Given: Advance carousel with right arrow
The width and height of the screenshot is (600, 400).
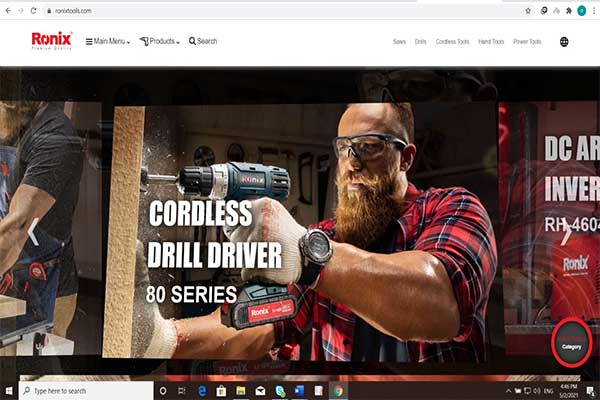Looking at the screenshot, I should [566, 232].
